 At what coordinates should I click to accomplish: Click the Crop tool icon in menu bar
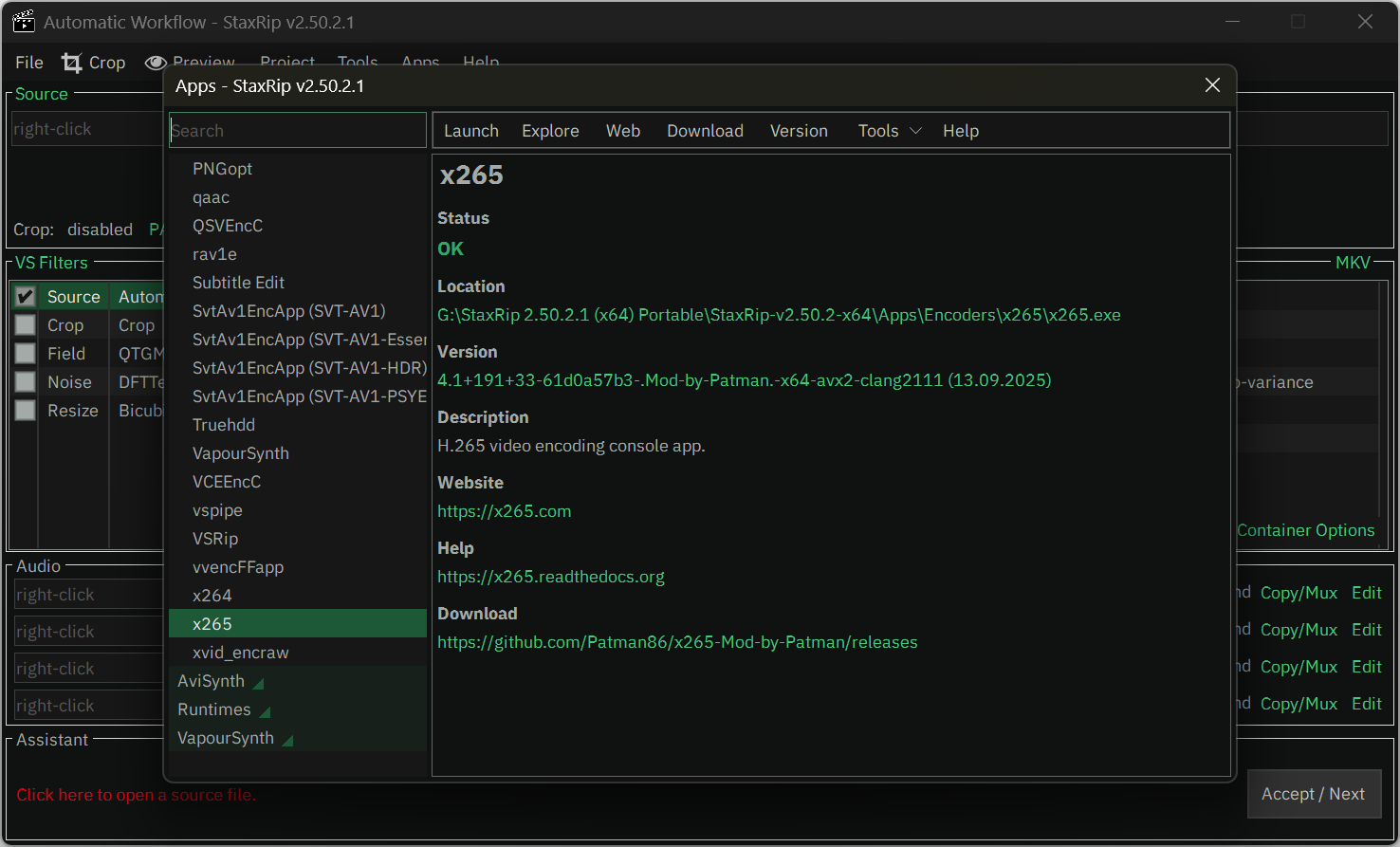click(x=72, y=63)
